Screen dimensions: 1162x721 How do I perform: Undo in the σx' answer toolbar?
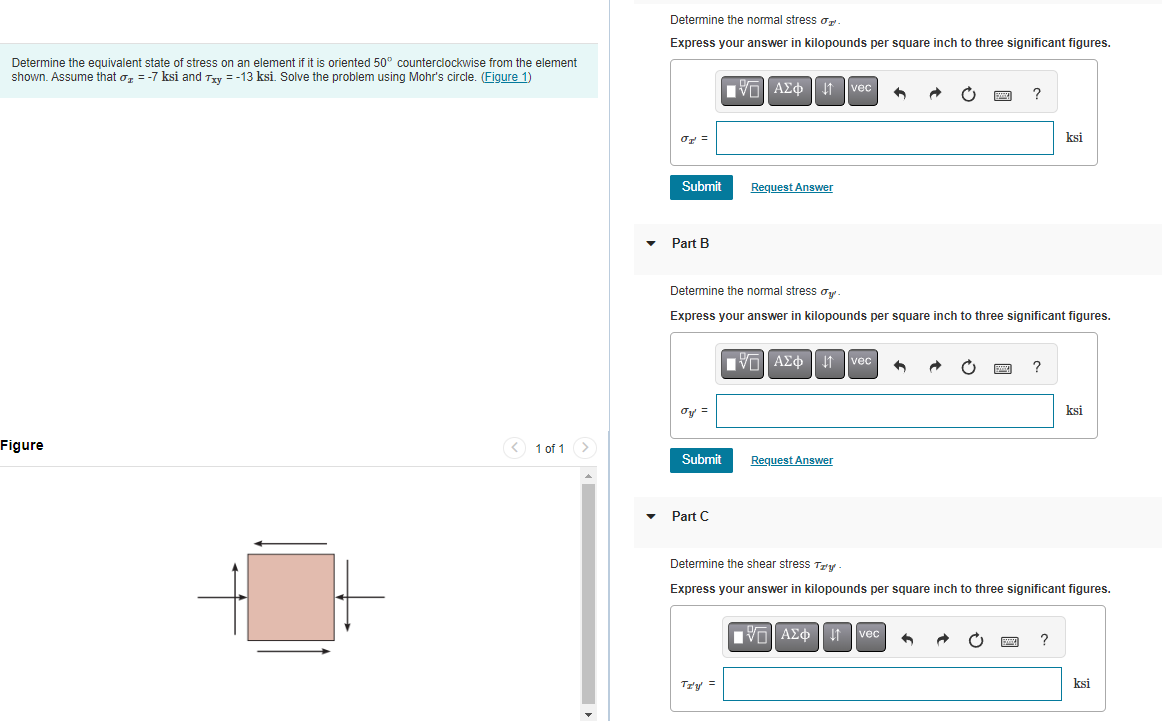pyautogui.click(x=900, y=94)
